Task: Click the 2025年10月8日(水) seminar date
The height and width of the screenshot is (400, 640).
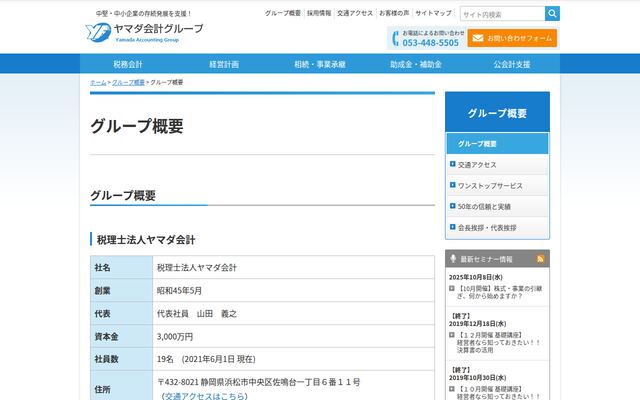Action: (x=476, y=277)
